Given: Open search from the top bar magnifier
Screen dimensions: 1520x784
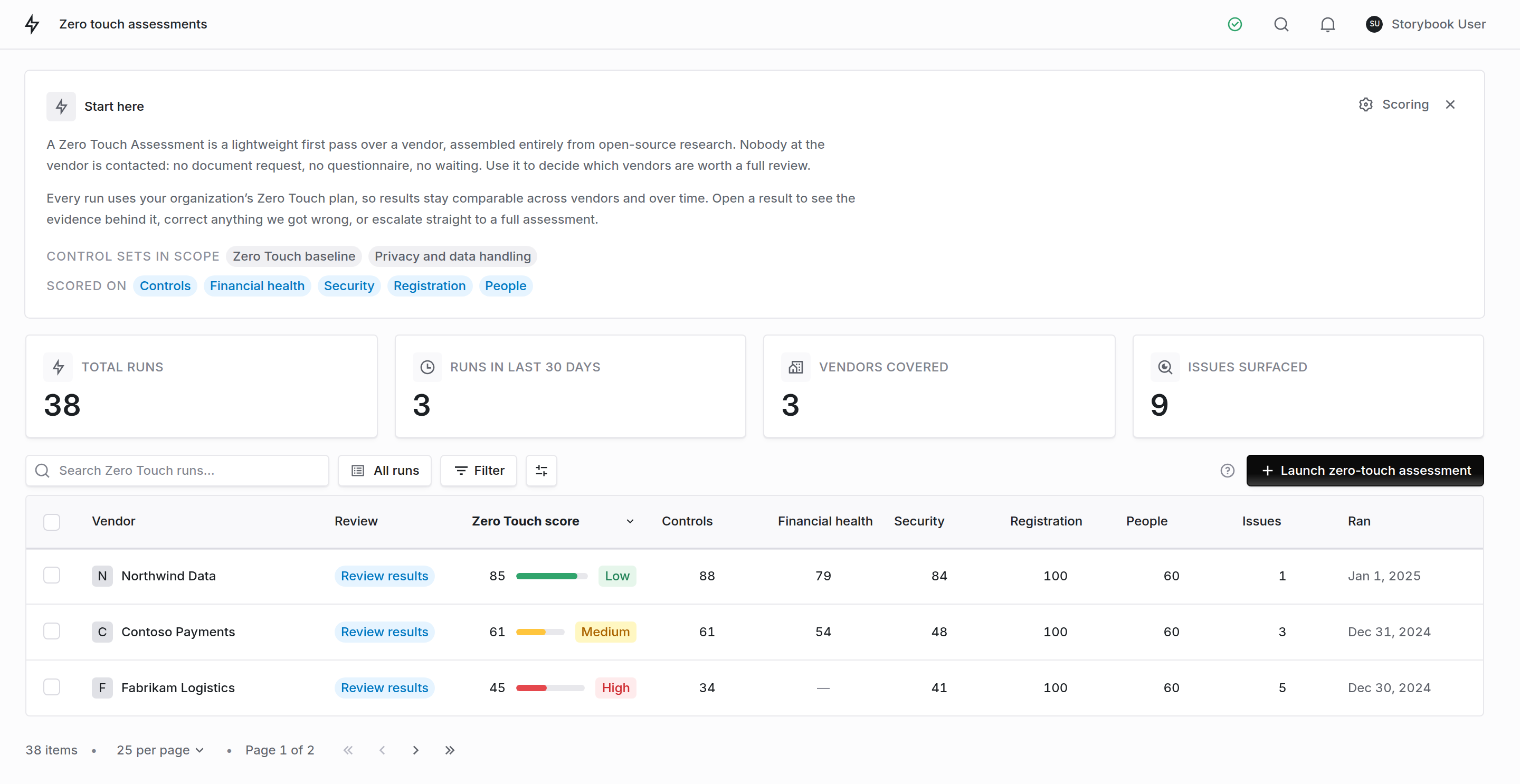Looking at the screenshot, I should 1281,24.
